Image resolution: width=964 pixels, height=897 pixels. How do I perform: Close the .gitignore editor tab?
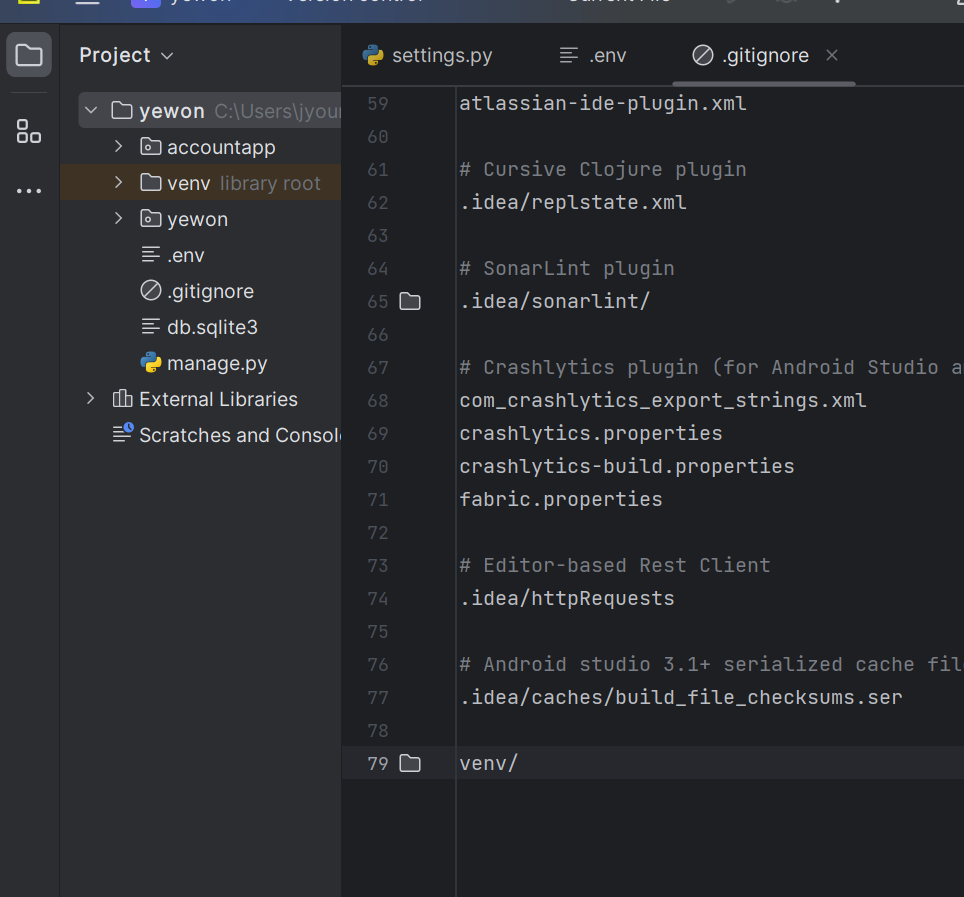pyautogui.click(x=832, y=55)
